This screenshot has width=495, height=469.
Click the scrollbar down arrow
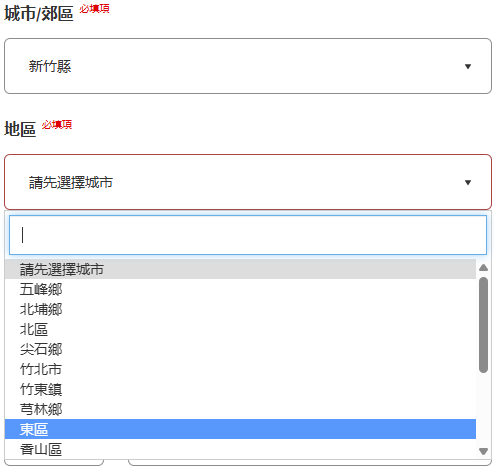pos(483,451)
